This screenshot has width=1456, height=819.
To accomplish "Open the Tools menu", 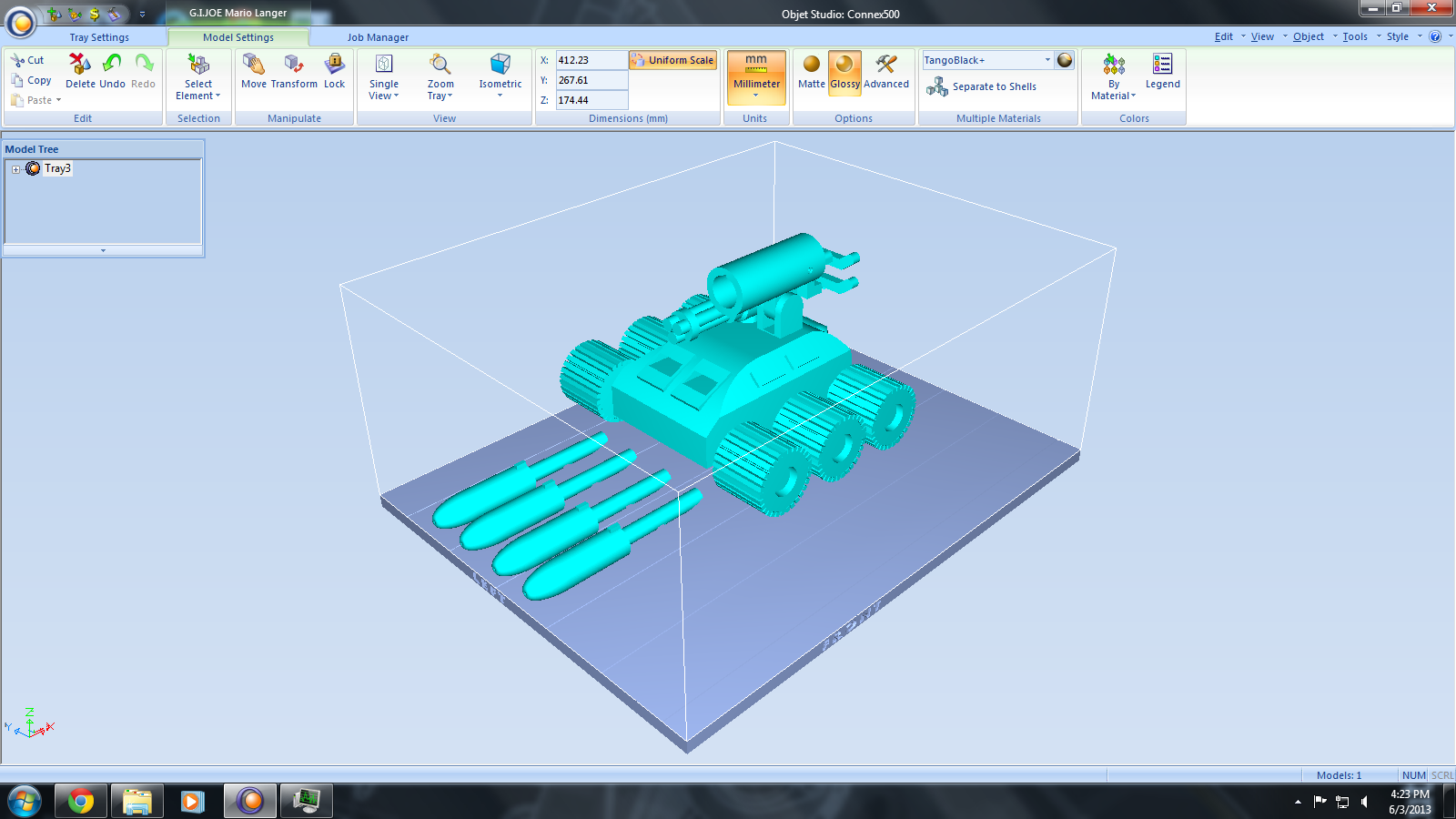I will pyautogui.click(x=1355, y=36).
